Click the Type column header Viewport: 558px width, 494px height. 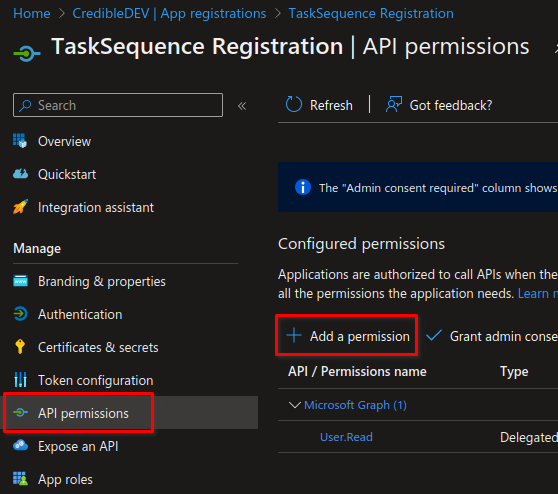click(x=514, y=372)
